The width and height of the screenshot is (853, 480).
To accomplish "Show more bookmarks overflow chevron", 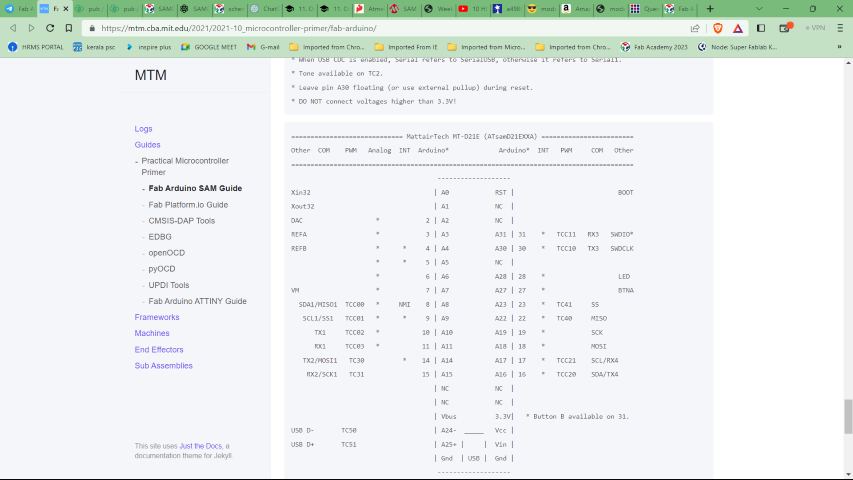I will tap(839, 47).
